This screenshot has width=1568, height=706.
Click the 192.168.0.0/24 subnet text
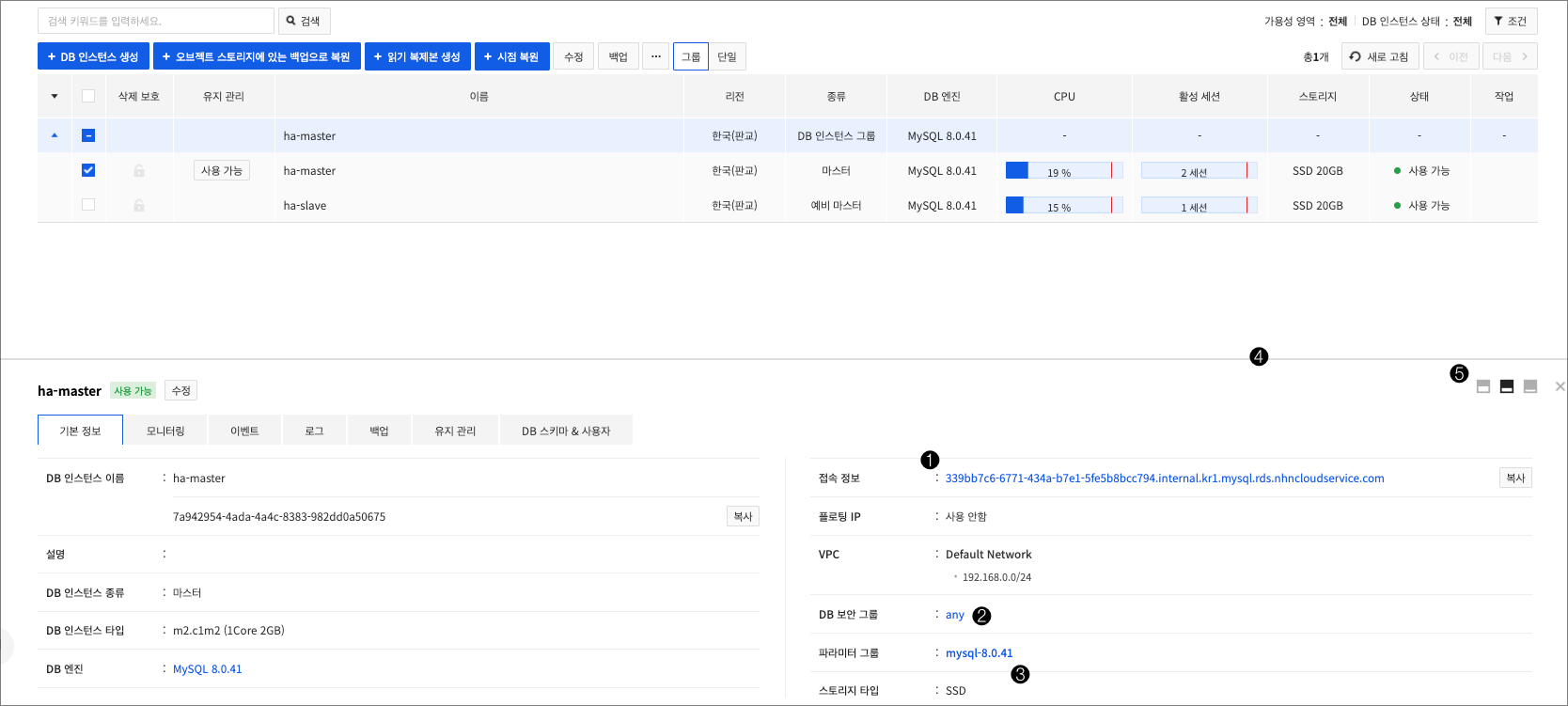click(x=996, y=577)
